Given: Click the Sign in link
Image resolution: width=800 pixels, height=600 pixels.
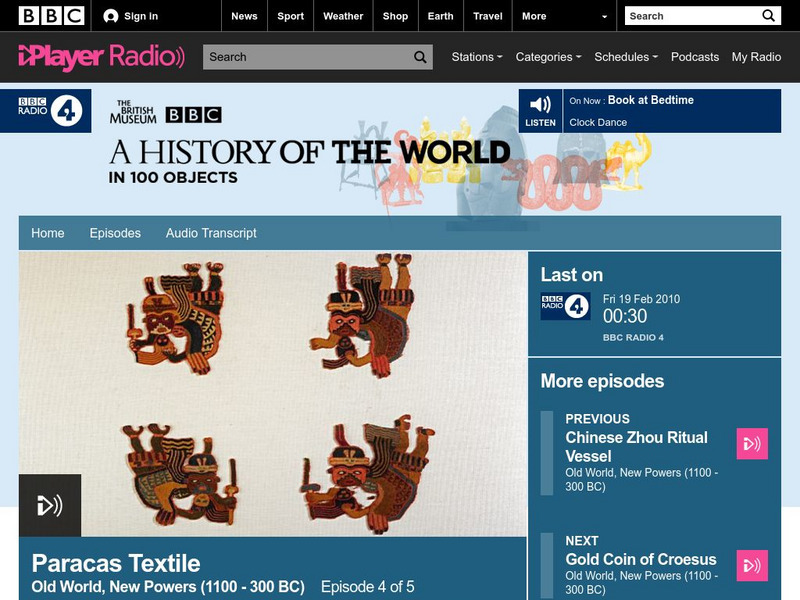Looking at the screenshot, I should click(141, 16).
